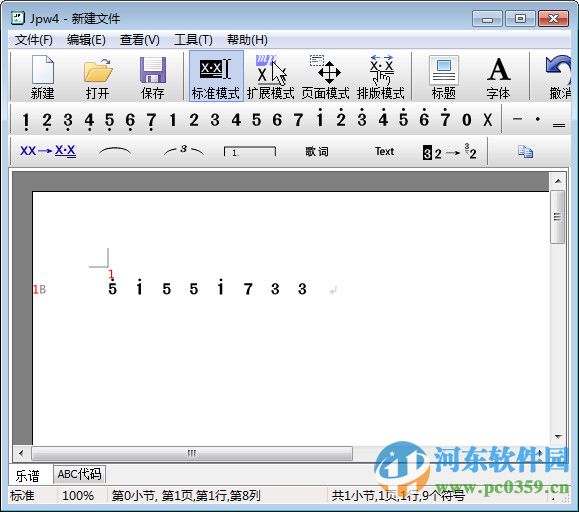Viewport: 579px width, 512px height.
Task: Click the Text button
Action: pos(384,151)
